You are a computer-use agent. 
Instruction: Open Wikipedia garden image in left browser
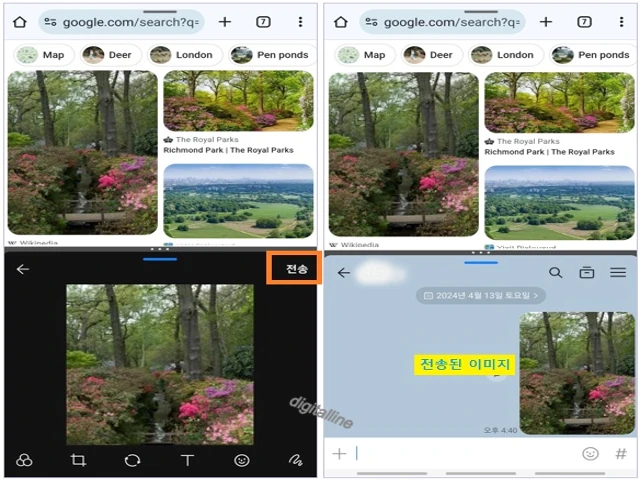82,153
